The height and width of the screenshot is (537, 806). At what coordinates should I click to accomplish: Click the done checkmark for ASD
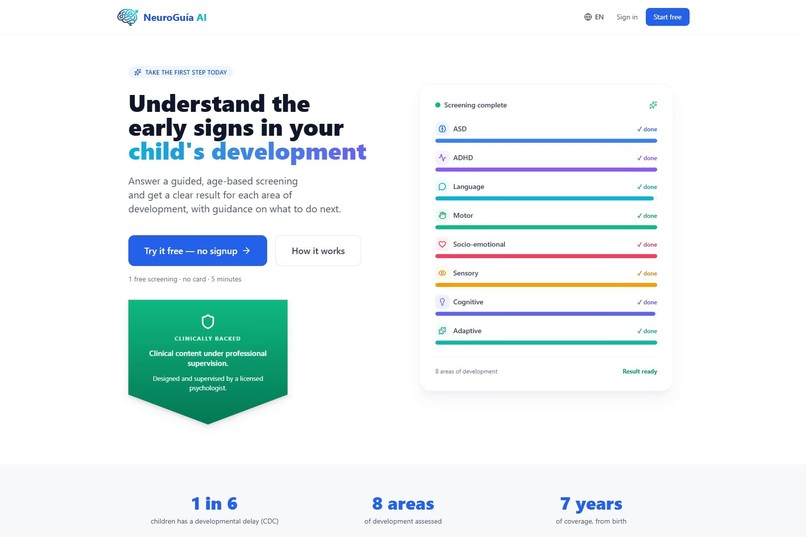[x=647, y=129]
